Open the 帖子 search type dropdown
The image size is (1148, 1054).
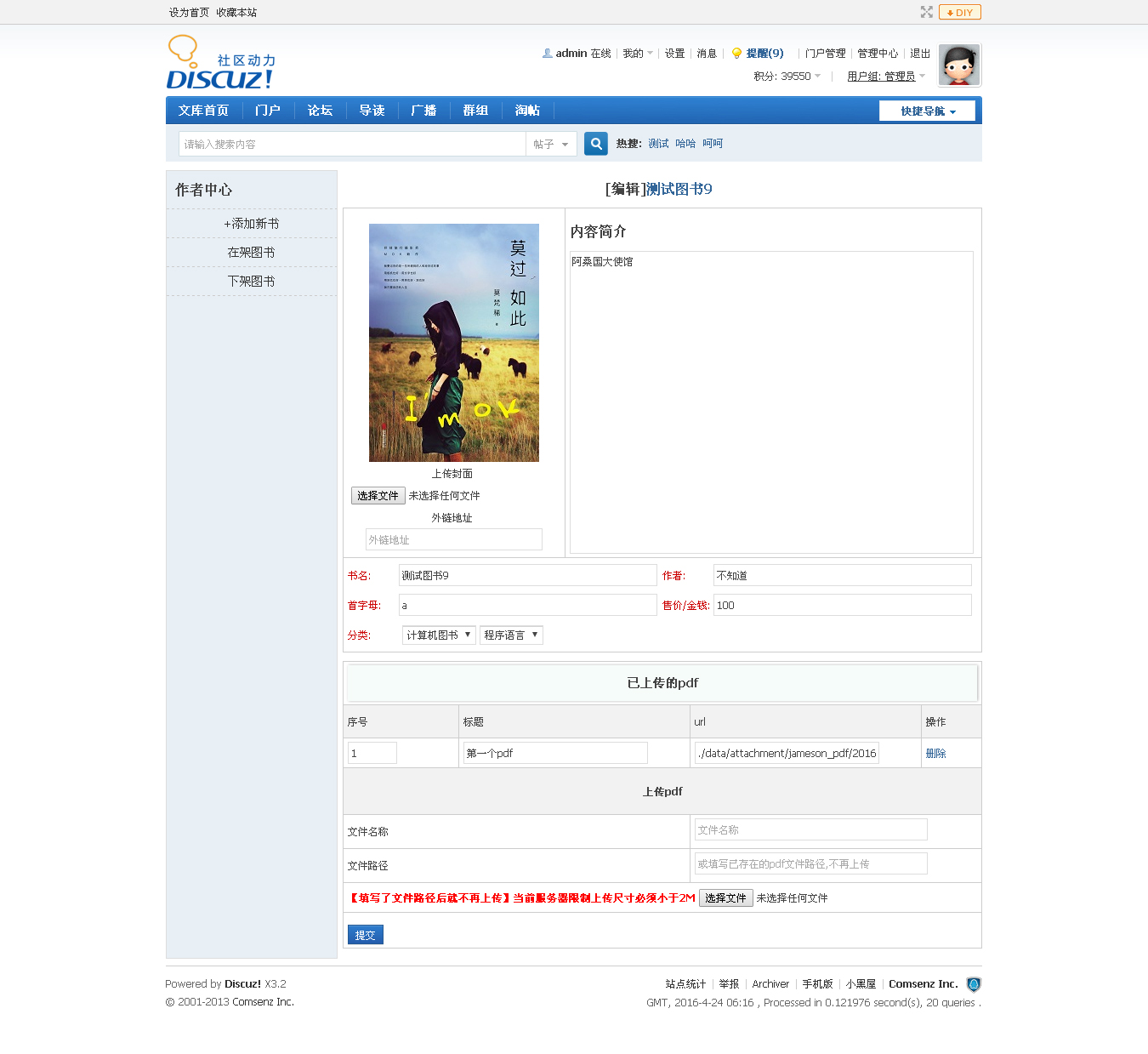pos(551,144)
